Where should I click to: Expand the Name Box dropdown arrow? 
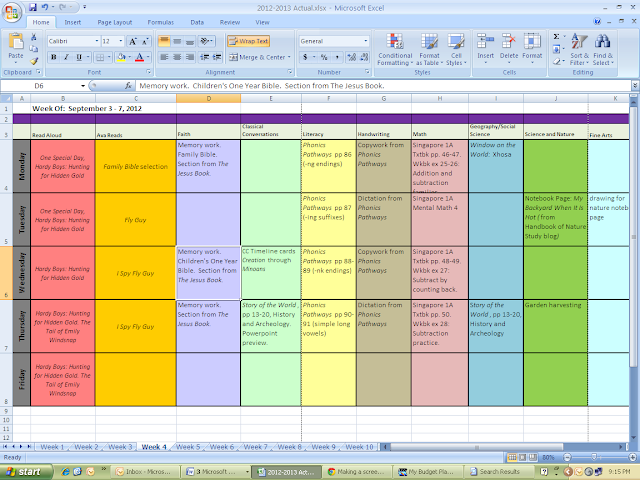[x=83, y=86]
